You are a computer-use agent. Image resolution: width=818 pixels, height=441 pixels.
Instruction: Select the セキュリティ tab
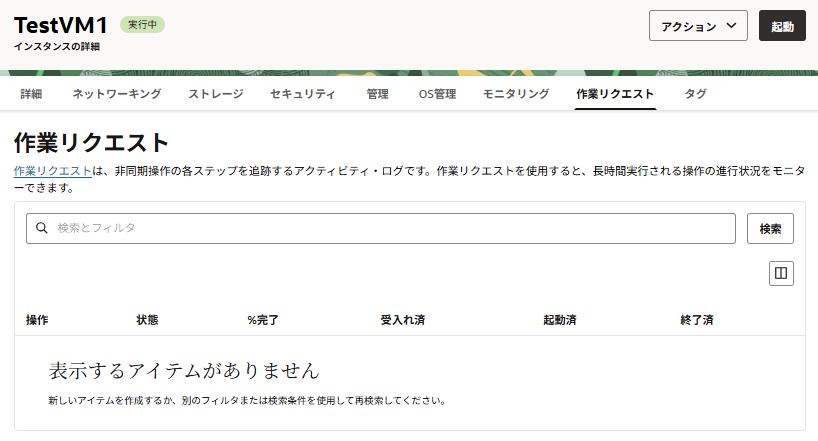(303, 94)
